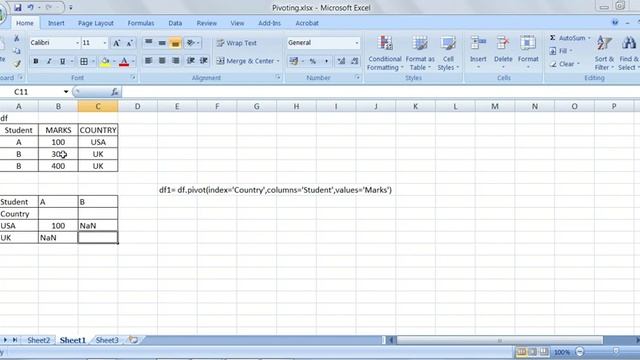Save the workbook with the Save icon

click(18, 7)
